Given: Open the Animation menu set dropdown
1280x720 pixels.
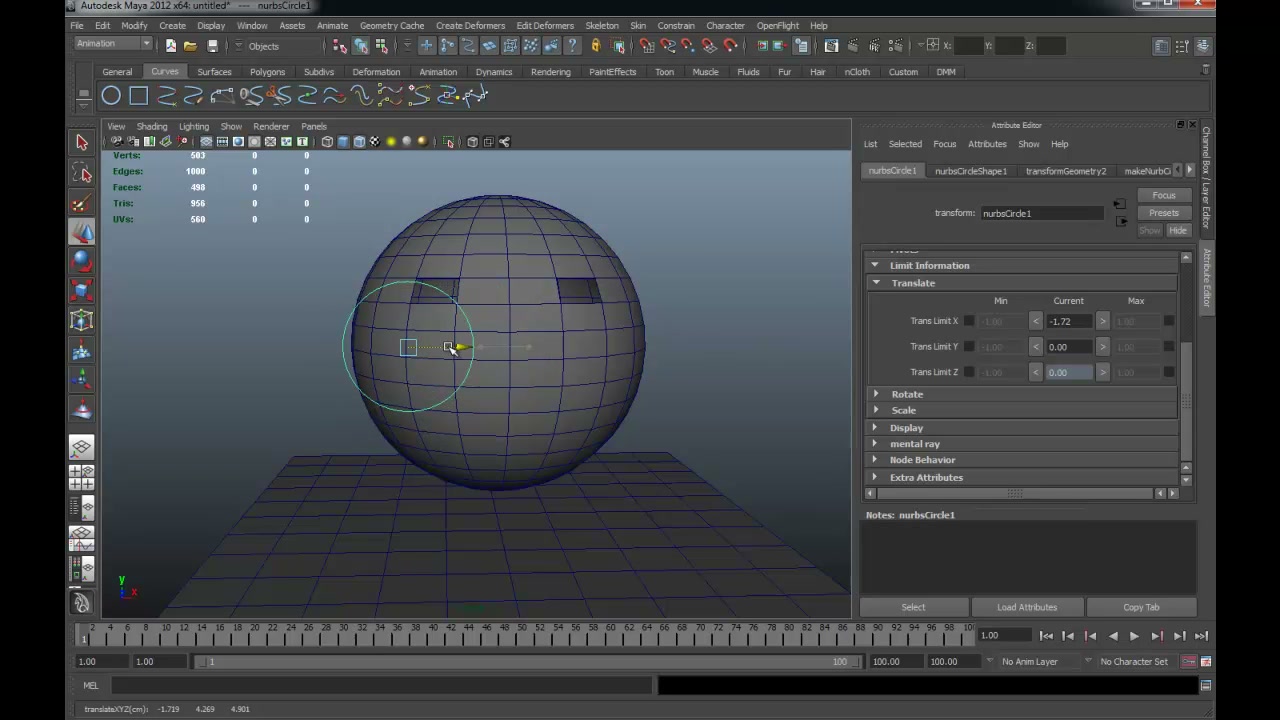Looking at the screenshot, I should tap(113, 44).
